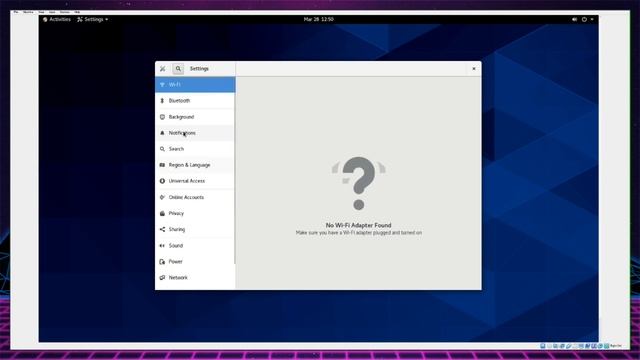The height and width of the screenshot is (360, 640).
Task: Open the VirtualBox Devices menu
Action: pos(64,12)
